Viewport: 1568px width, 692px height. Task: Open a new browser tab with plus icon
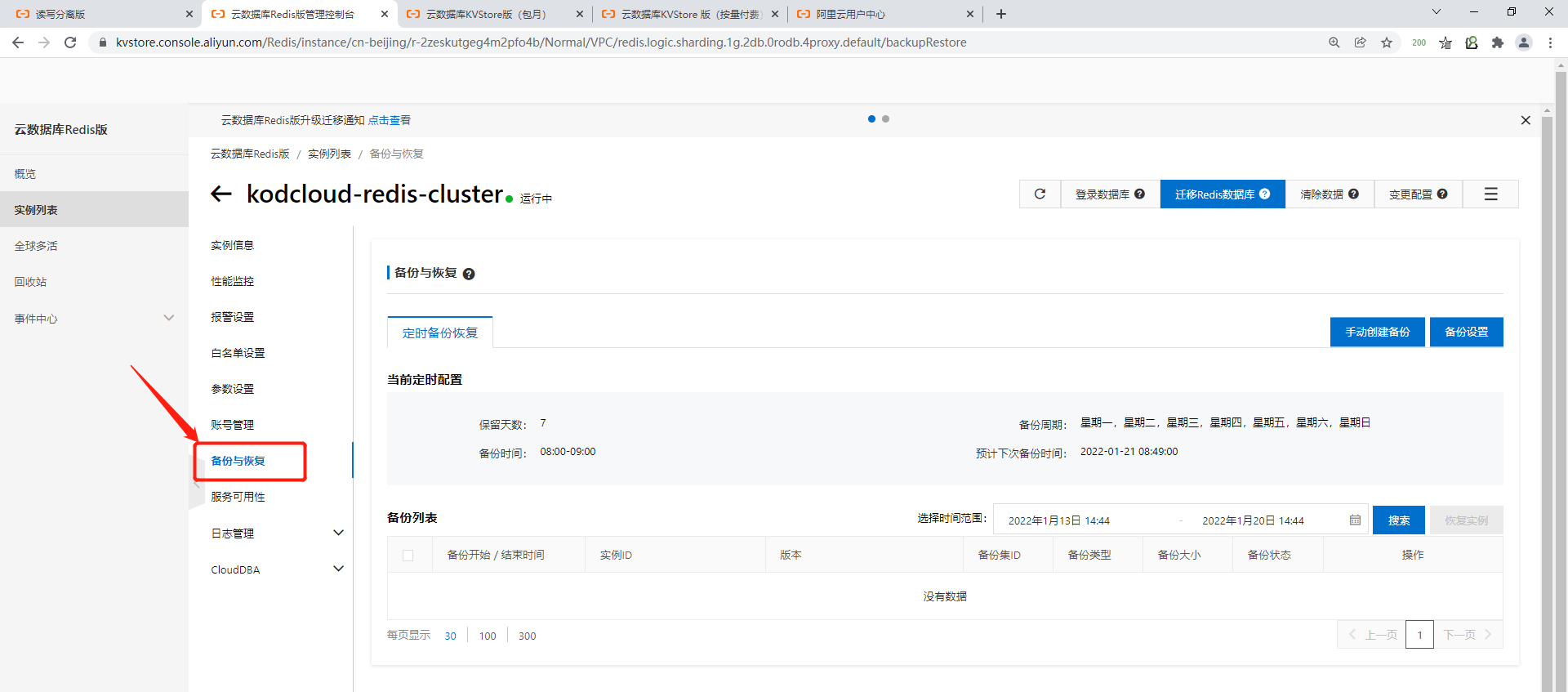pos(1001,14)
